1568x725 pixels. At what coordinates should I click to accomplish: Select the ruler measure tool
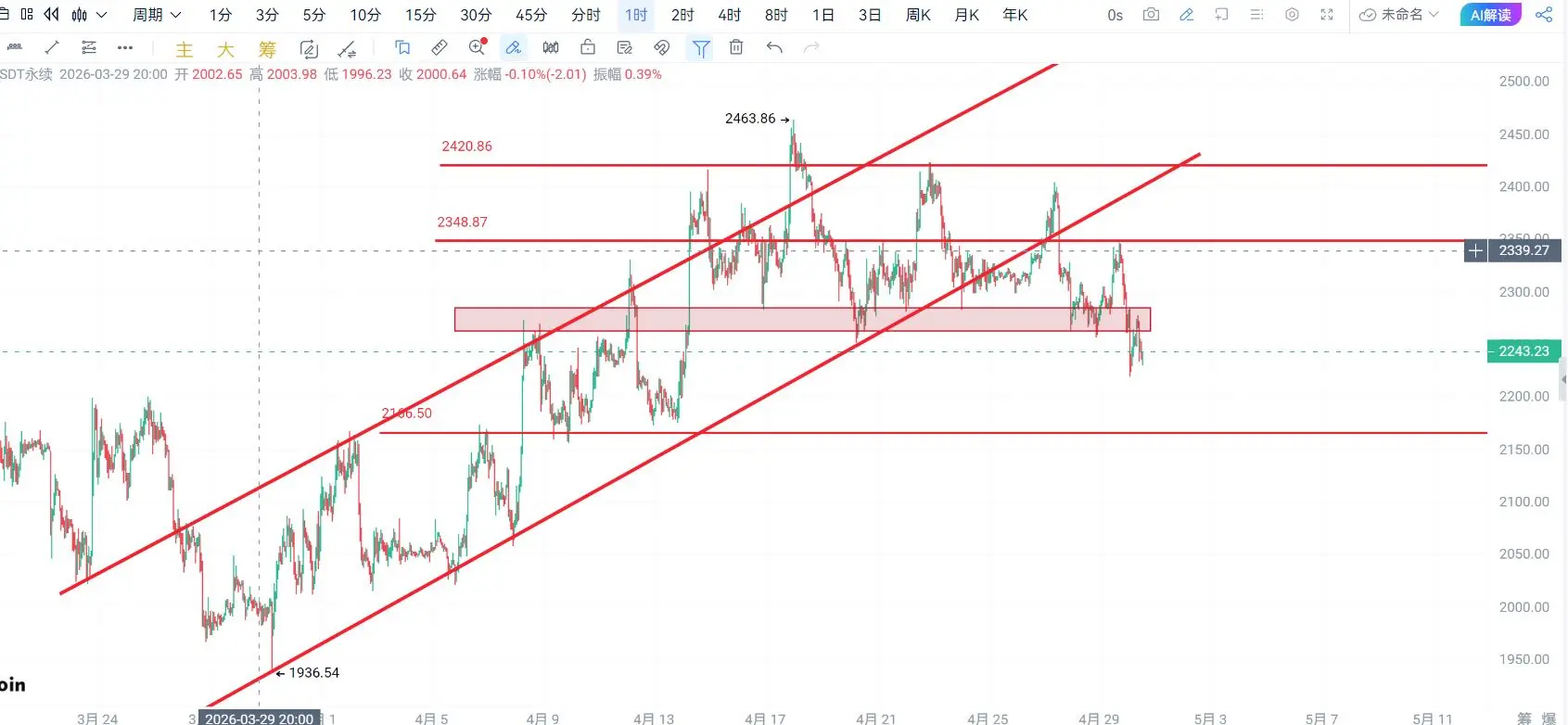[440, 47]
